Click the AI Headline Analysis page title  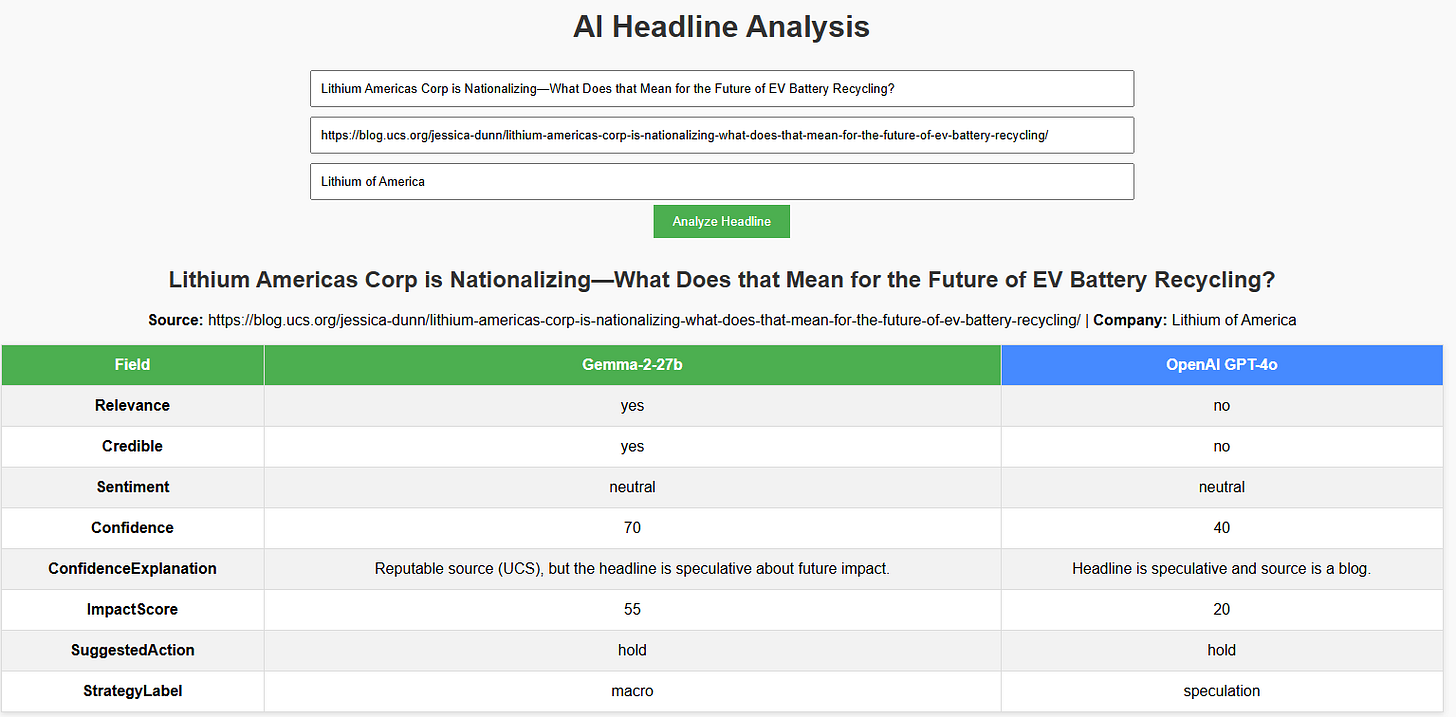point(721,27)
